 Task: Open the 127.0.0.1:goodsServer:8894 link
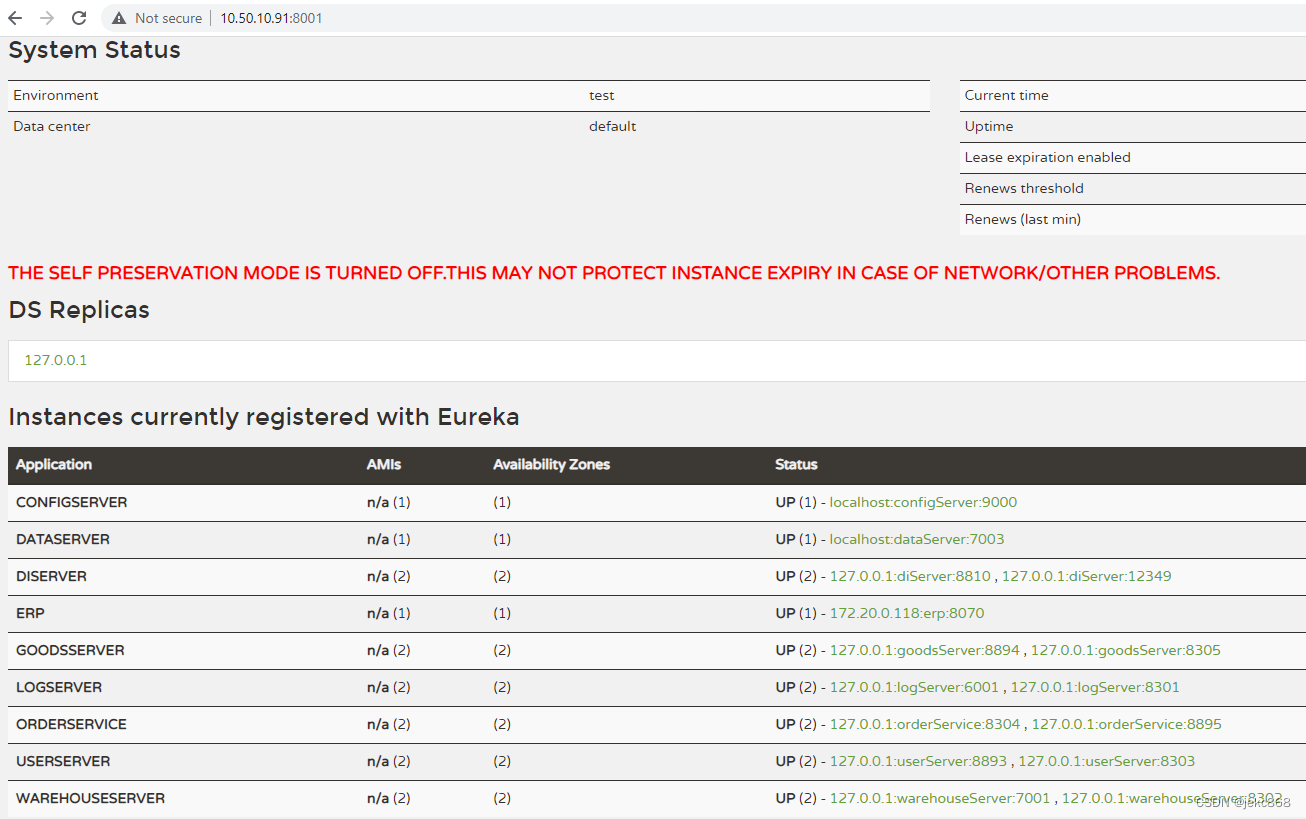(925, 650)
